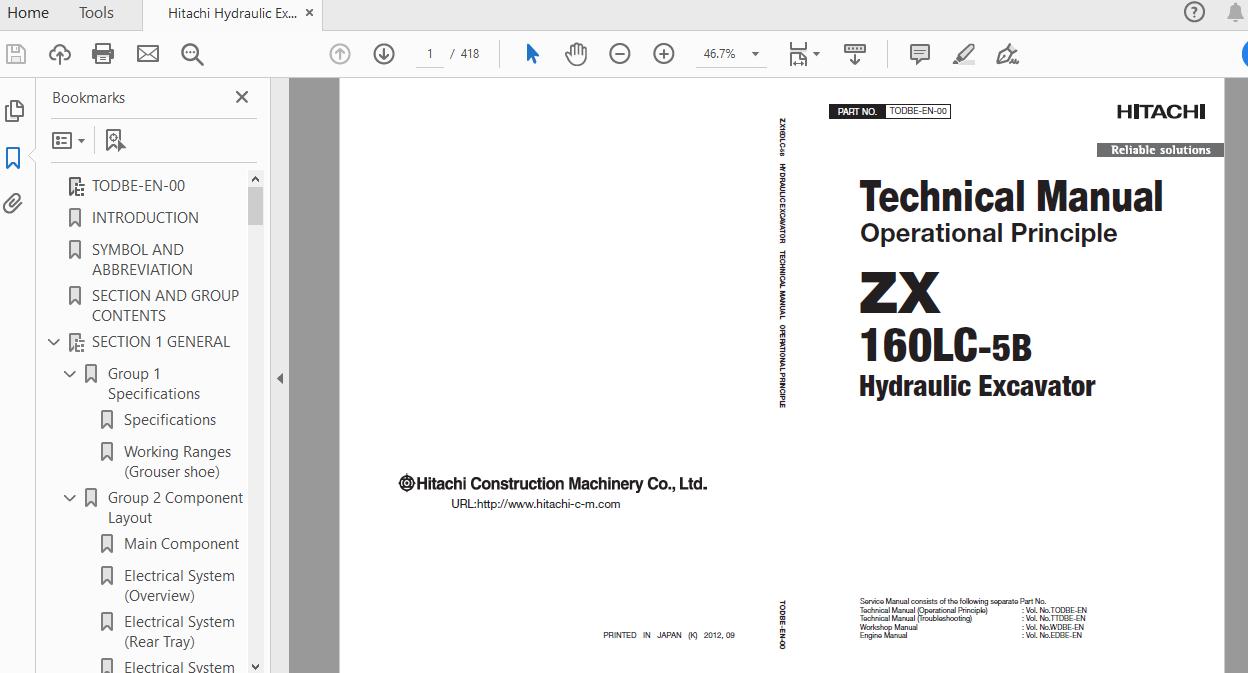
Task: Open the Highlight text tool
Action: click(962, 54)
